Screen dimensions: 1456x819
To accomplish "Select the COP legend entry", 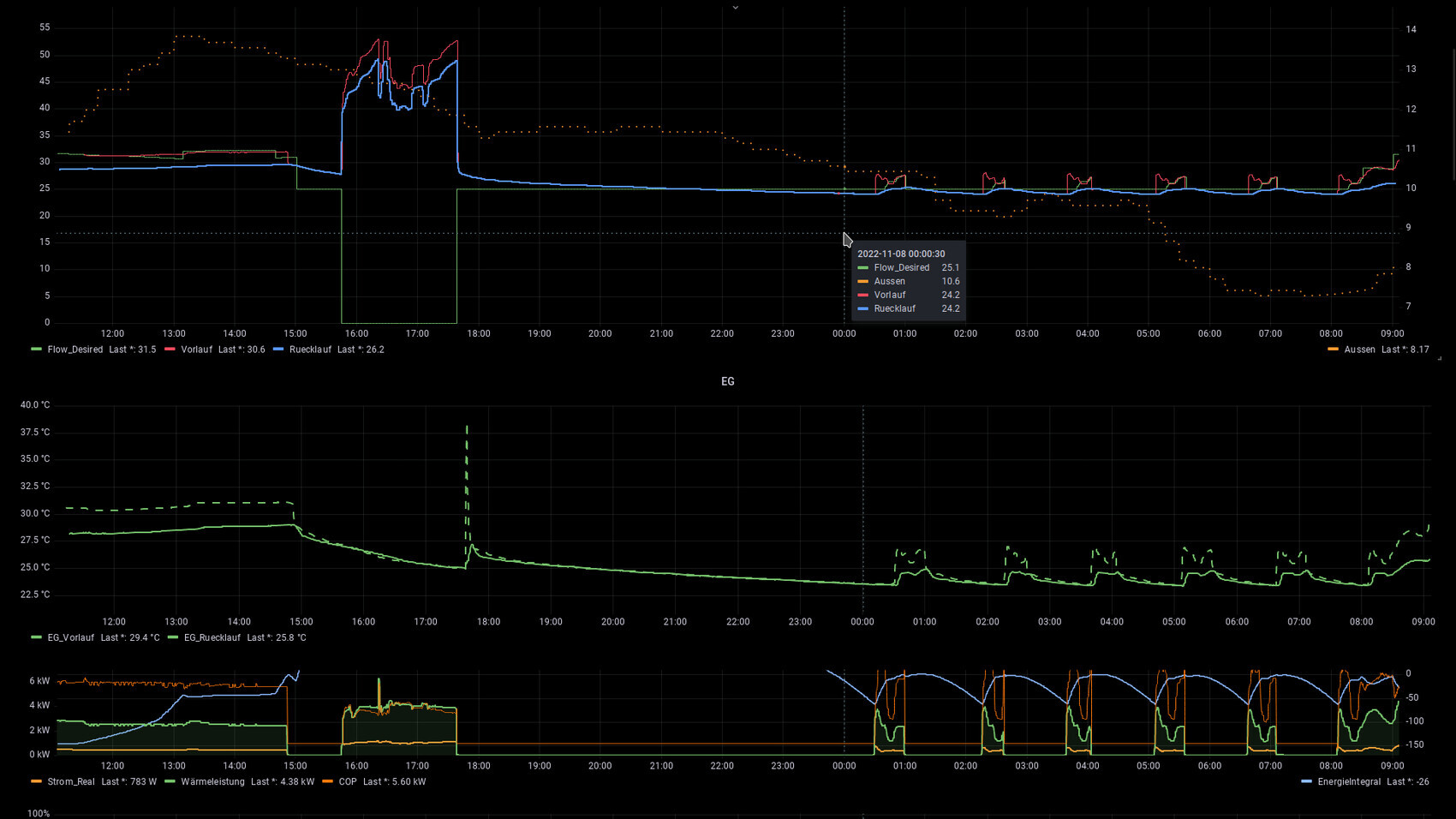I will (347, 781).
